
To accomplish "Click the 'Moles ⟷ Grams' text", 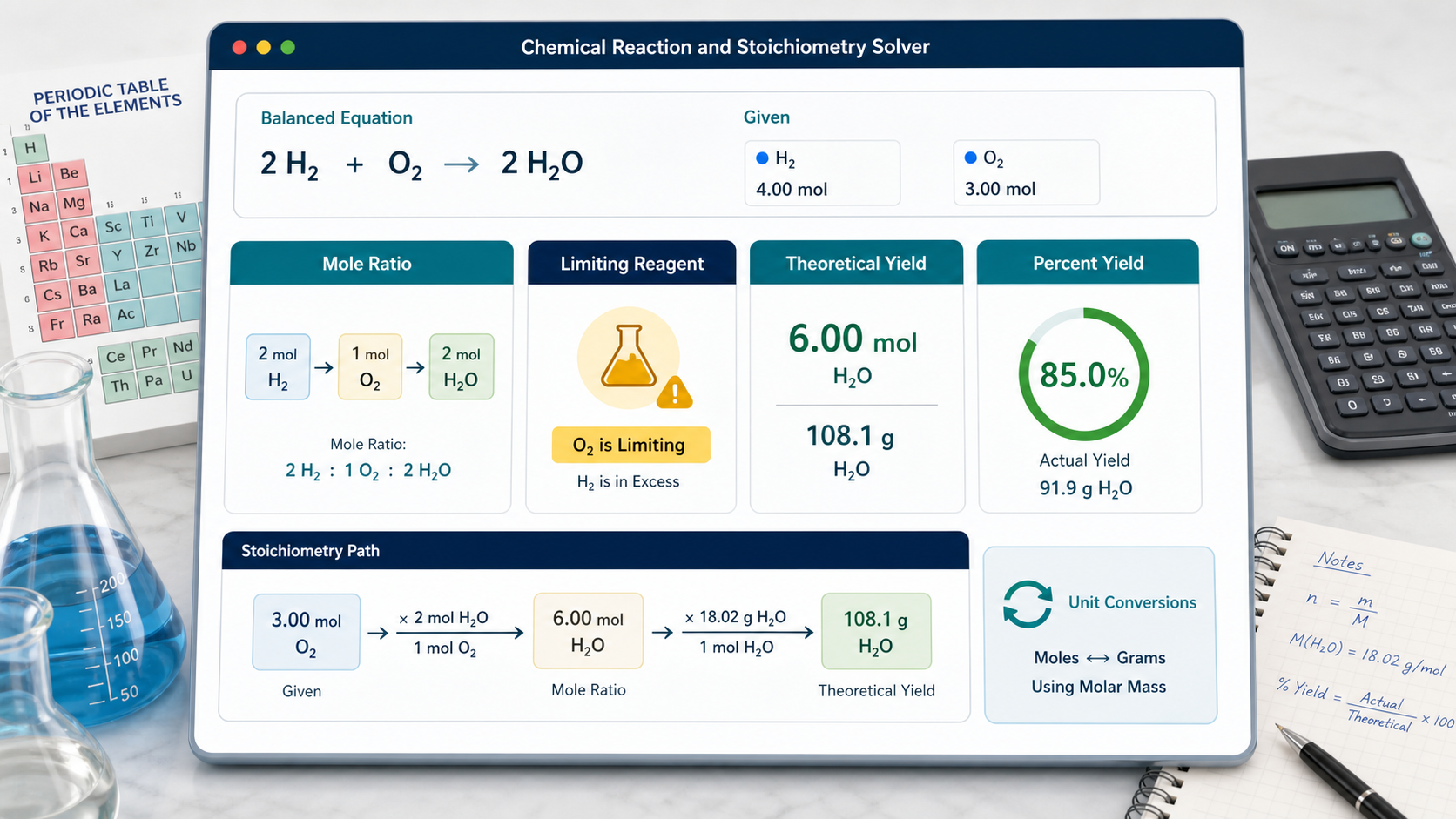I will (1100, 658).
